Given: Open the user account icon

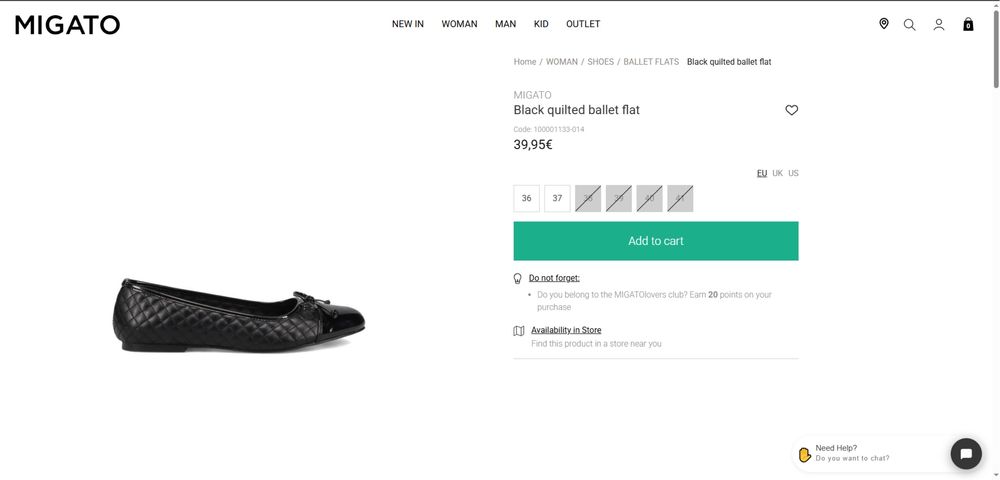Looking at the screenshot, I should coord(939,25).
